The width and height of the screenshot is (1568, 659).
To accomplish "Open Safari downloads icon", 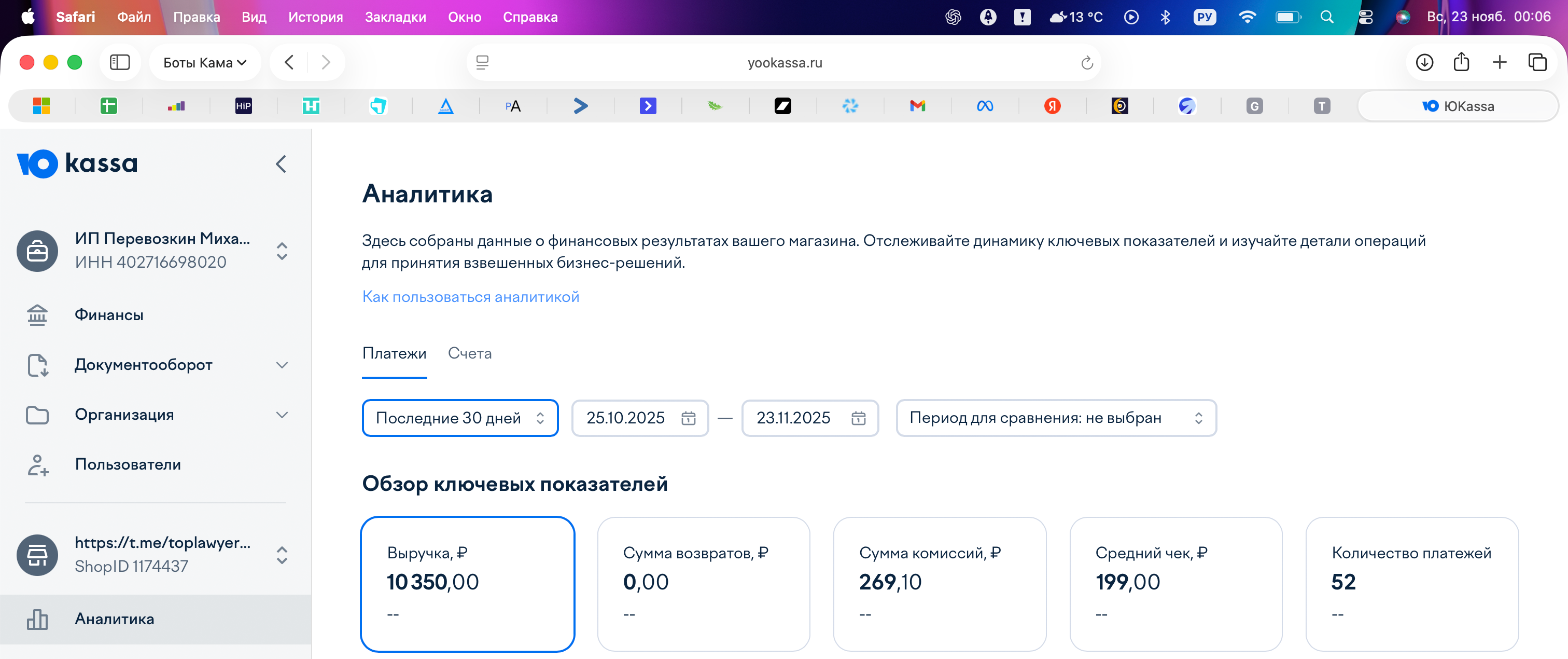I will [1424, 62].
